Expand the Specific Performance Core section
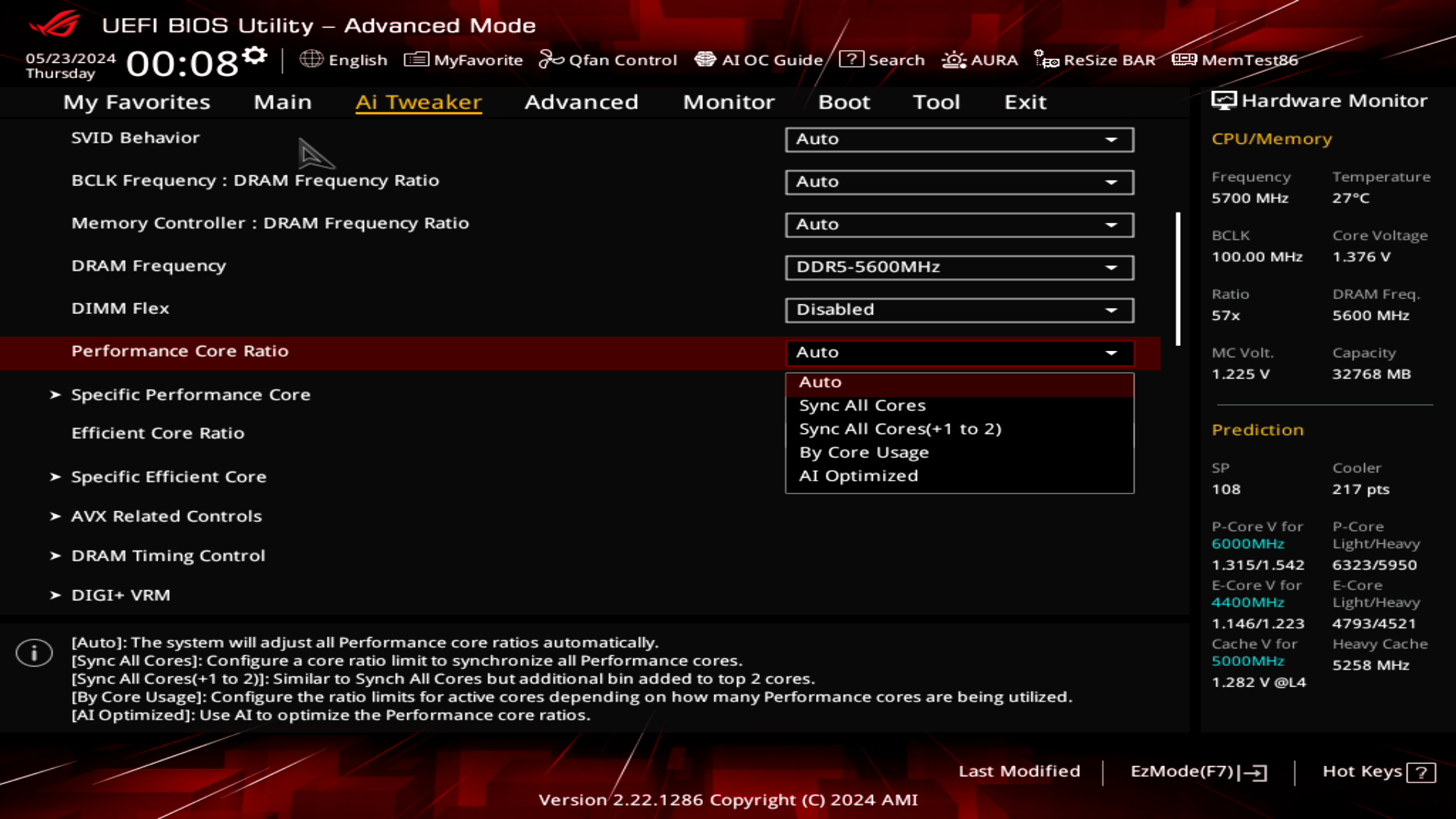This screenshot has width=1456, height=819. point(191,393)
